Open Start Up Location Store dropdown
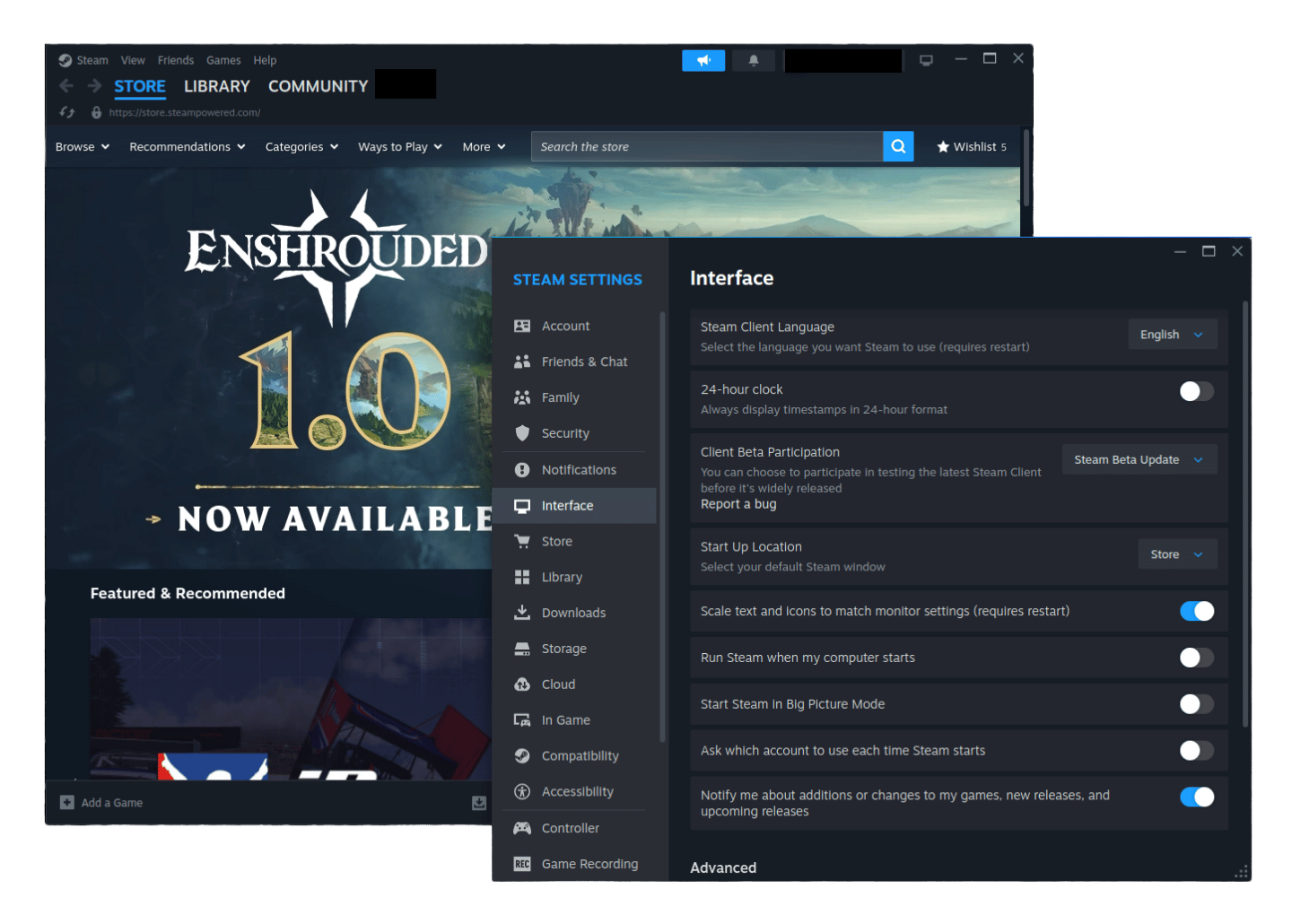The height and width of the screenshot is (924, 1292). (1177, 554)
